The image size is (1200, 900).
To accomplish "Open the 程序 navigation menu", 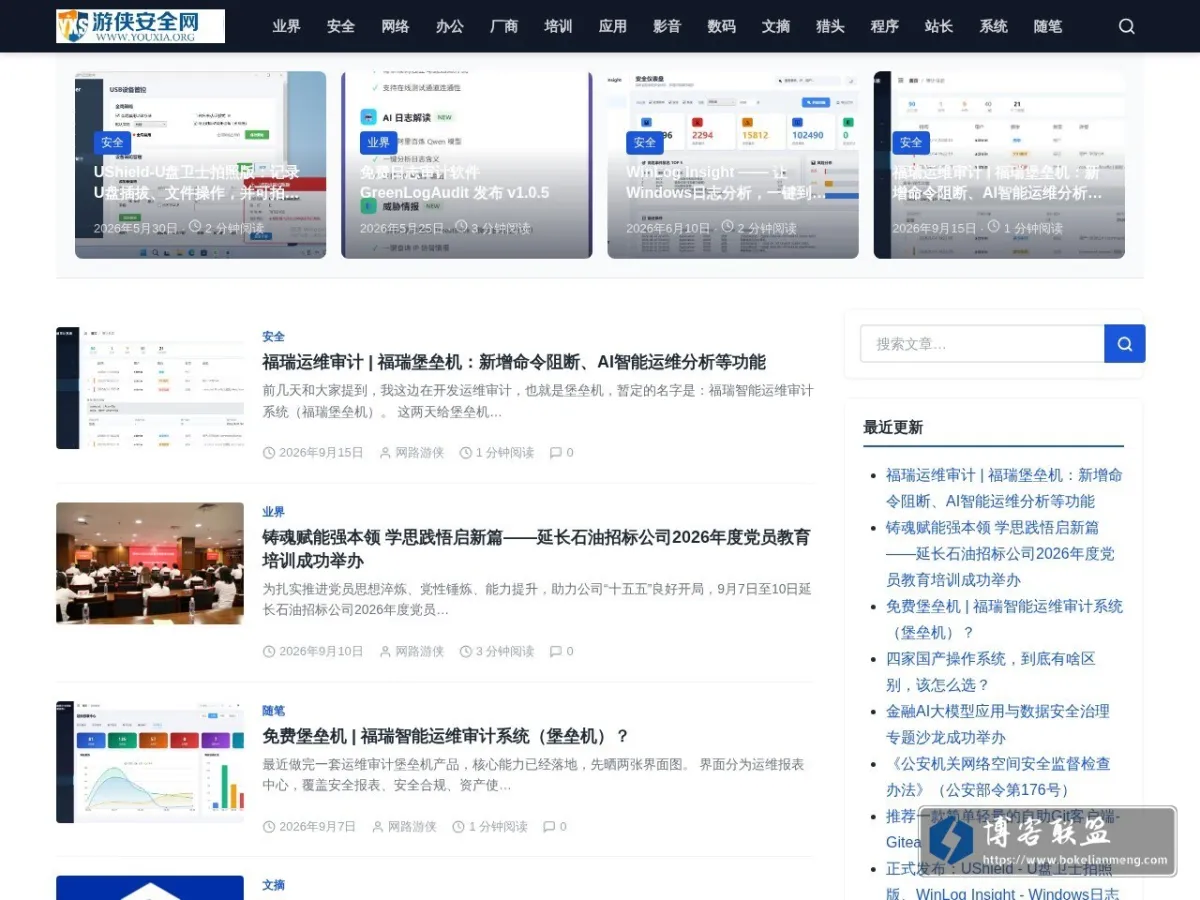I will pyautogui.click(x=884, y=26).
